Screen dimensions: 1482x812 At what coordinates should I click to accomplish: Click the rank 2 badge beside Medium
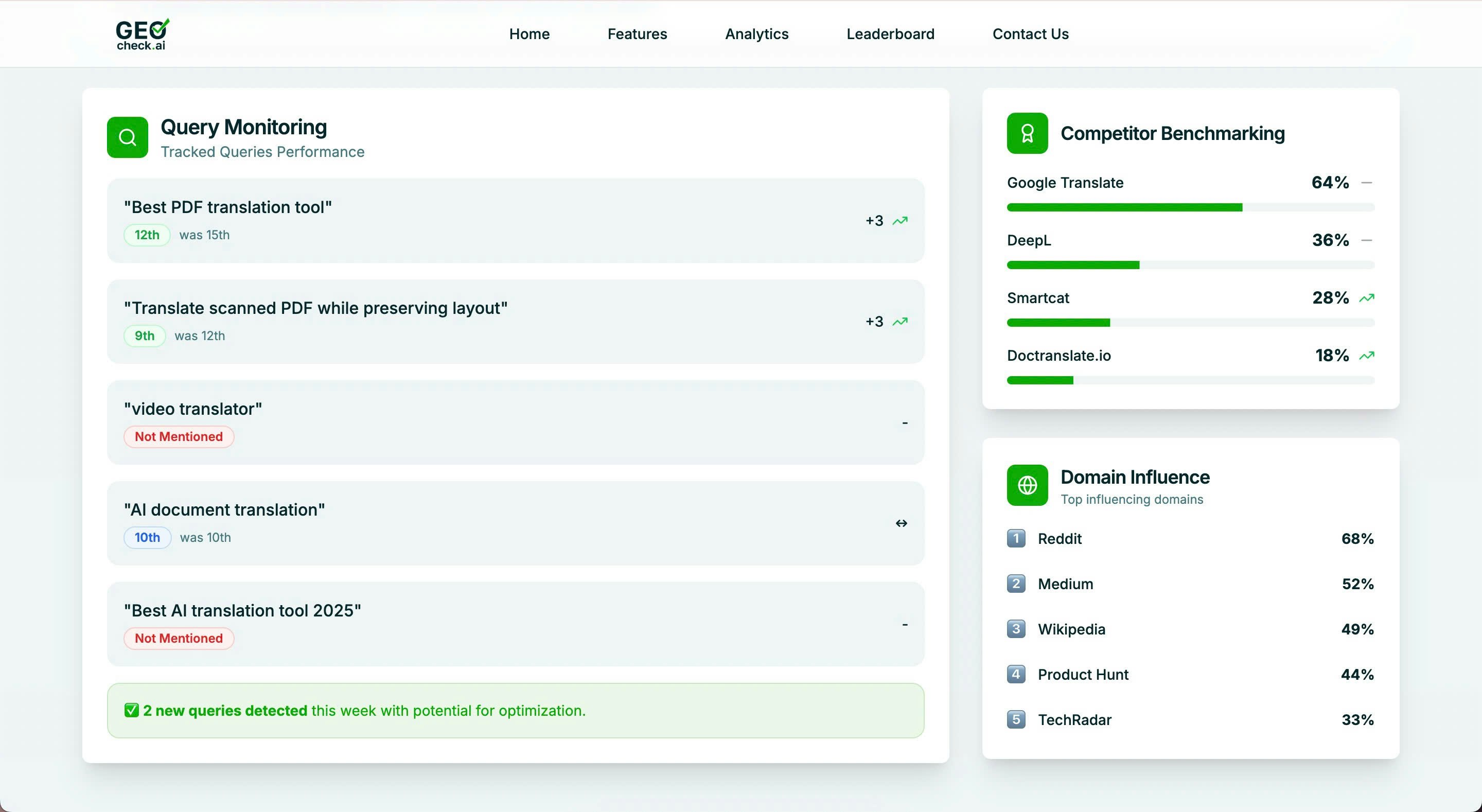1016,584
